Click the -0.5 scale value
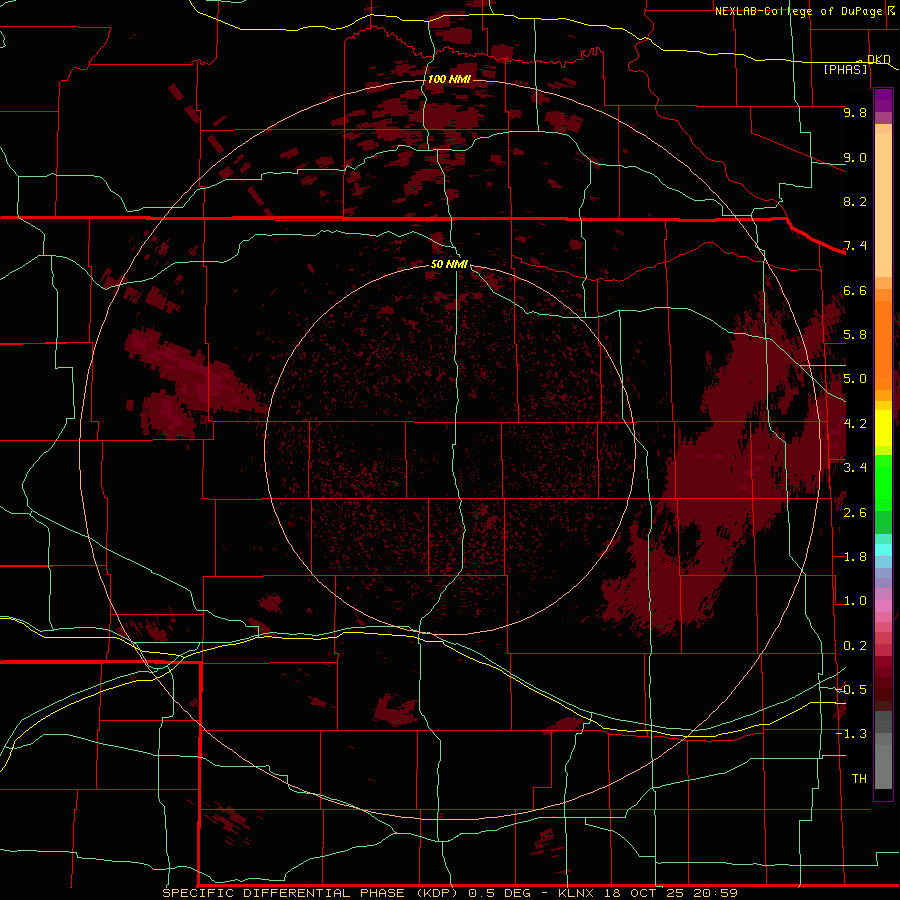Image resolution: width=900 pixels, height=900 pixels. [852, 690]
